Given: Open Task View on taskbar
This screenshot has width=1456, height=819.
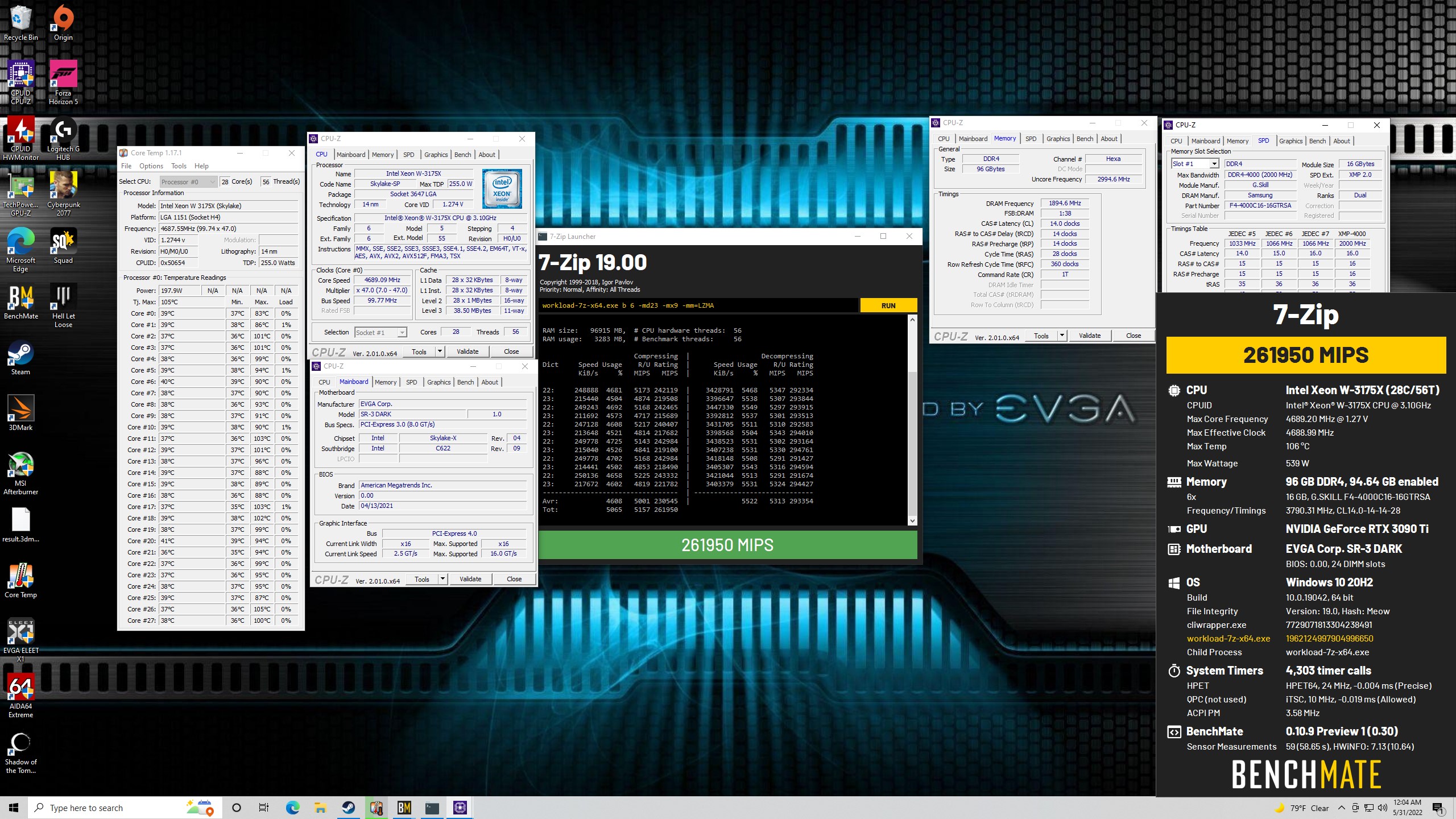Looking at the screenshot, I should pos(263,808).
